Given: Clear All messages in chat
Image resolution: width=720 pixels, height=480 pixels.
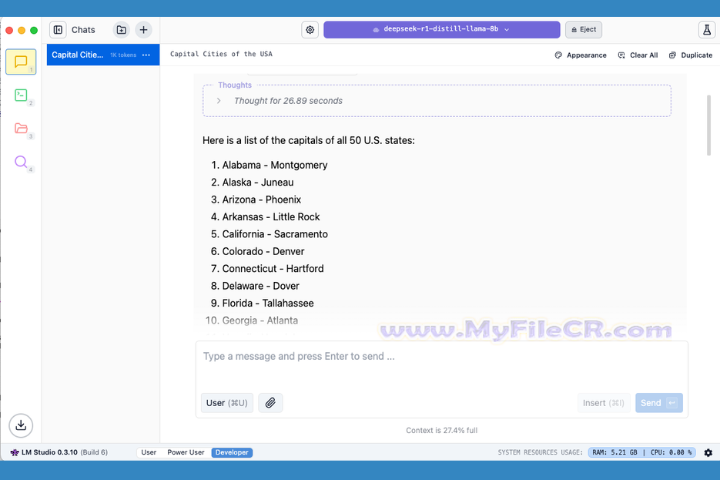Looking at the screenshot, I should point(638,55).
